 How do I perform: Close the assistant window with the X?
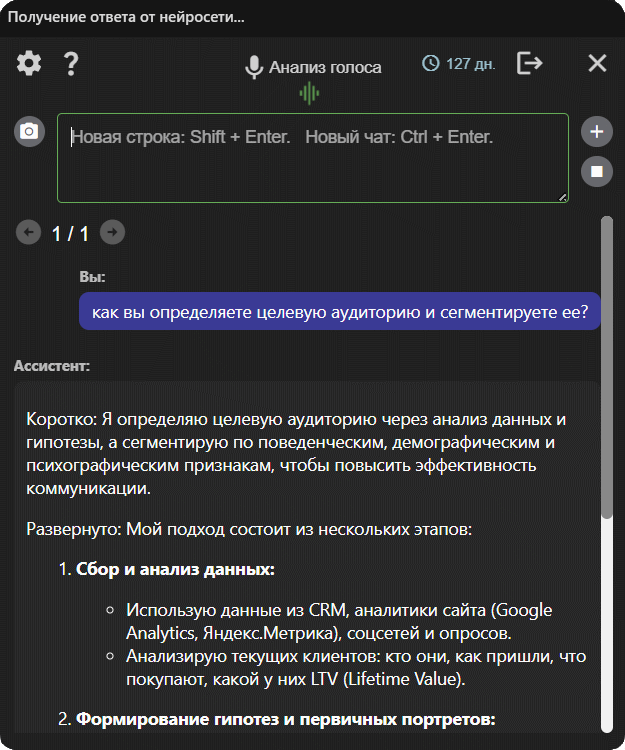click(597, 63)
